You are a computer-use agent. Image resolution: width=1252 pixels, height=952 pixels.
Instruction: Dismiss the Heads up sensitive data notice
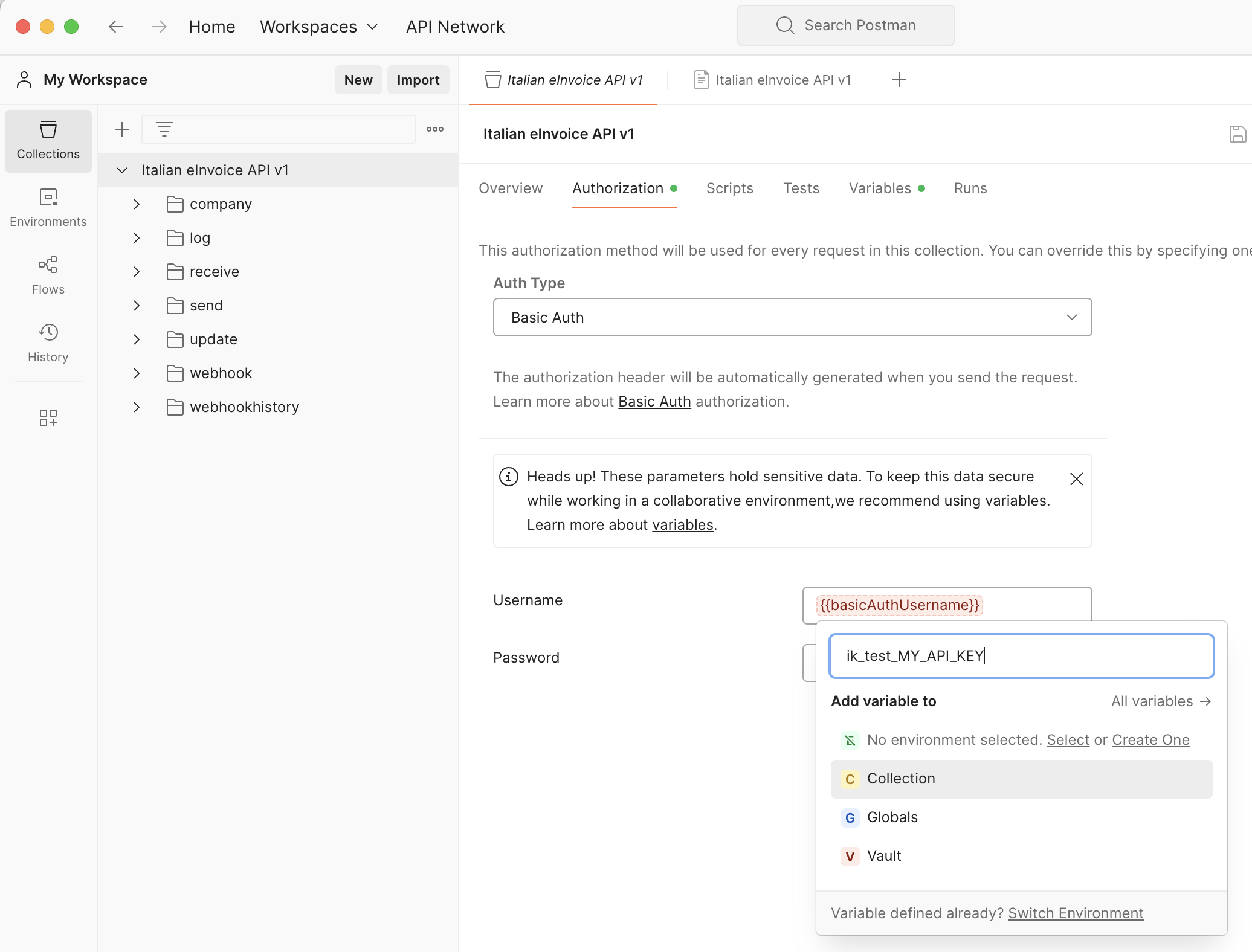click(1076, 479)
